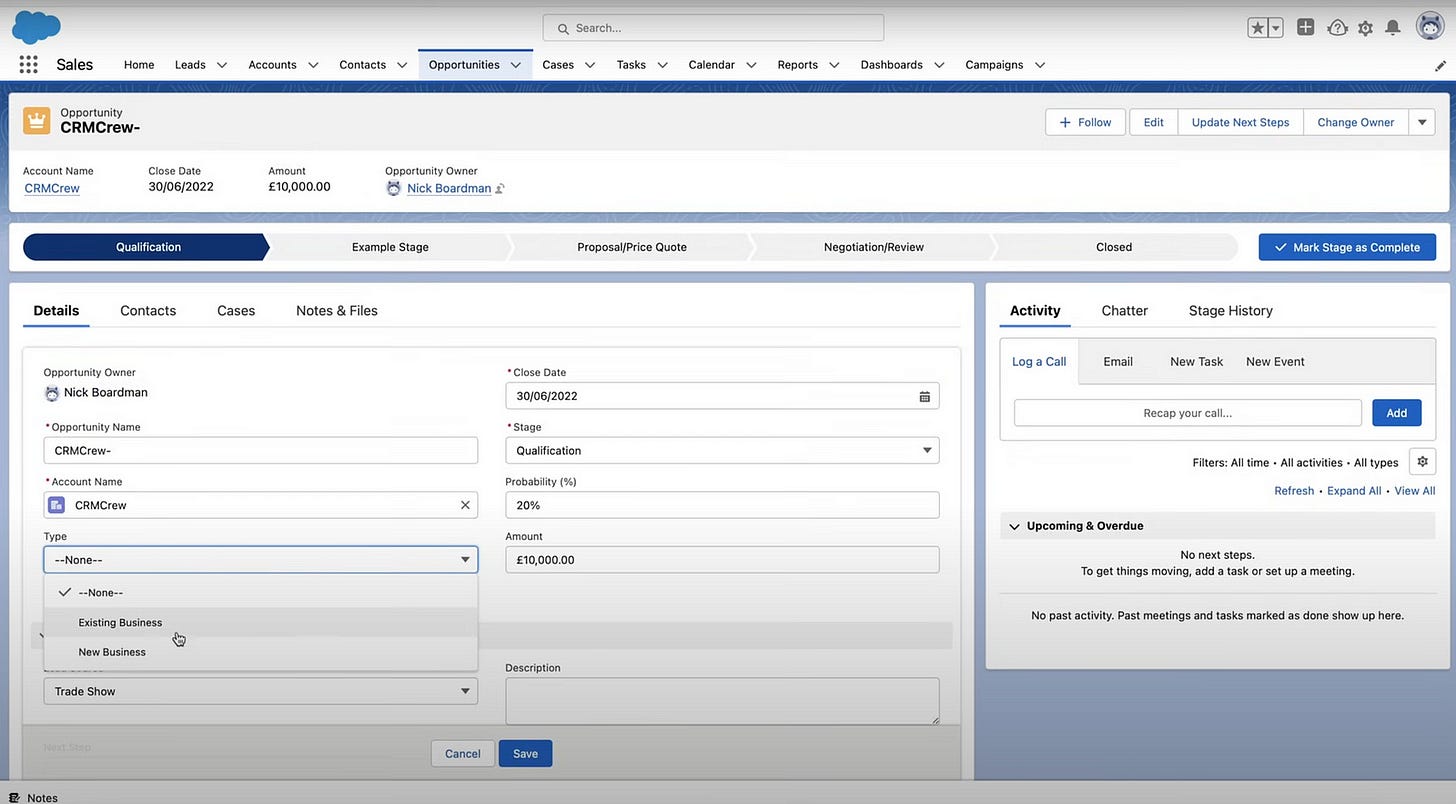Open more actions dropdown beside Change Owner
Viewport: 1456px width, 804px height.
click(x=1422, y=122)
